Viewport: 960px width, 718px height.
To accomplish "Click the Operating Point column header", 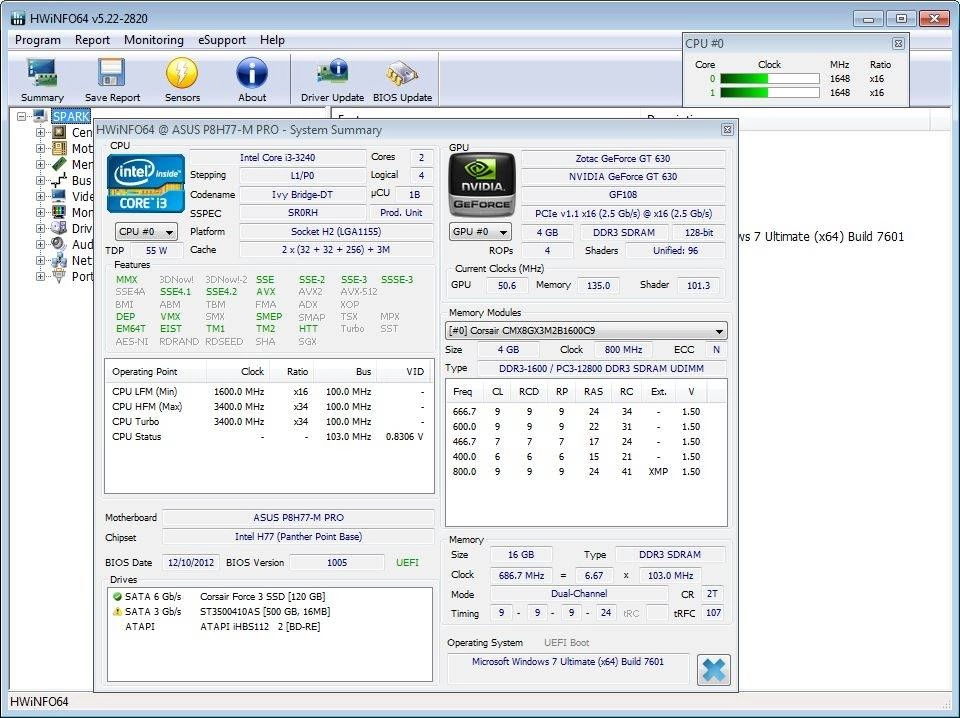I will (156, 372).
